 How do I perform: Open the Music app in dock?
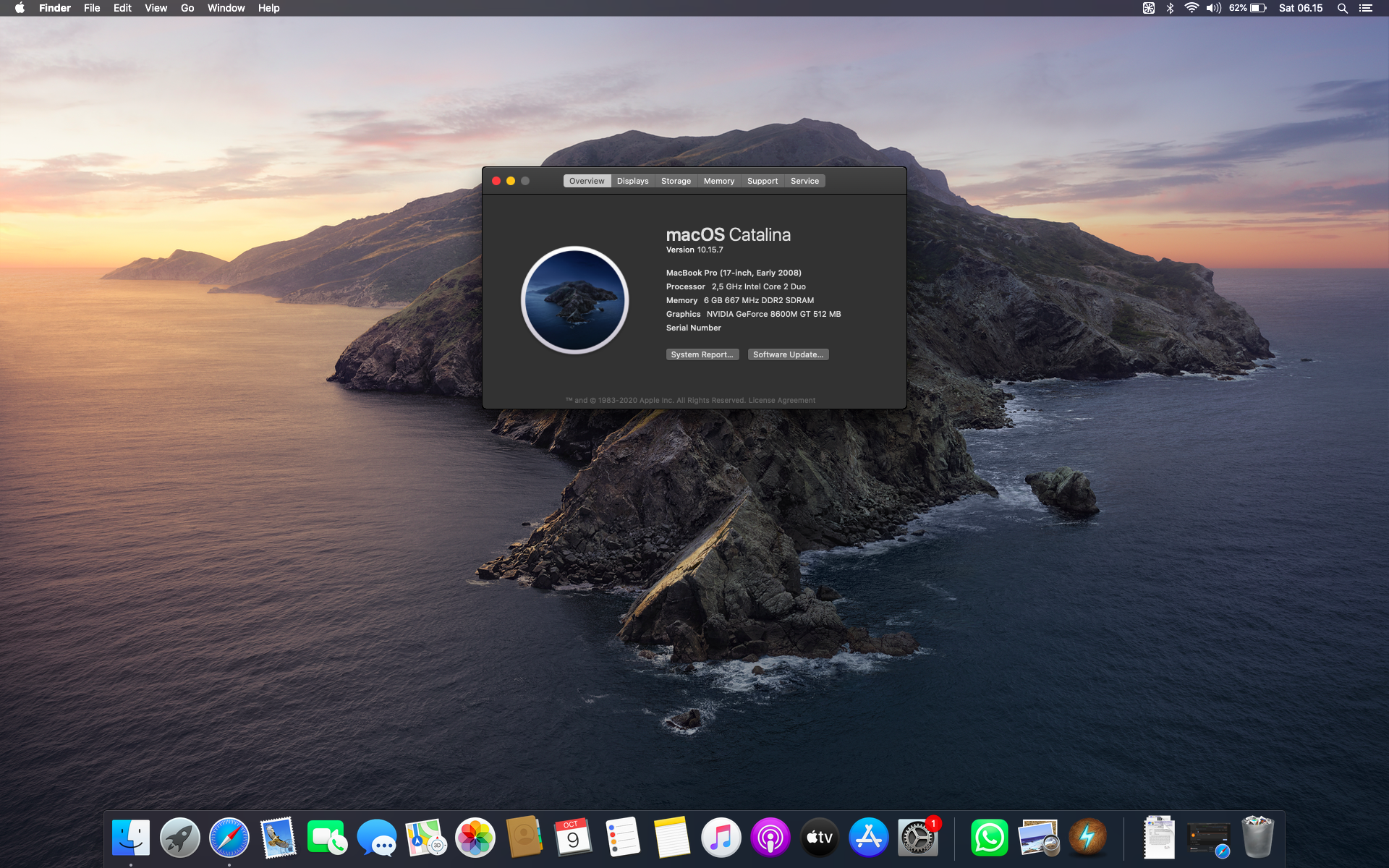(721, 838)
